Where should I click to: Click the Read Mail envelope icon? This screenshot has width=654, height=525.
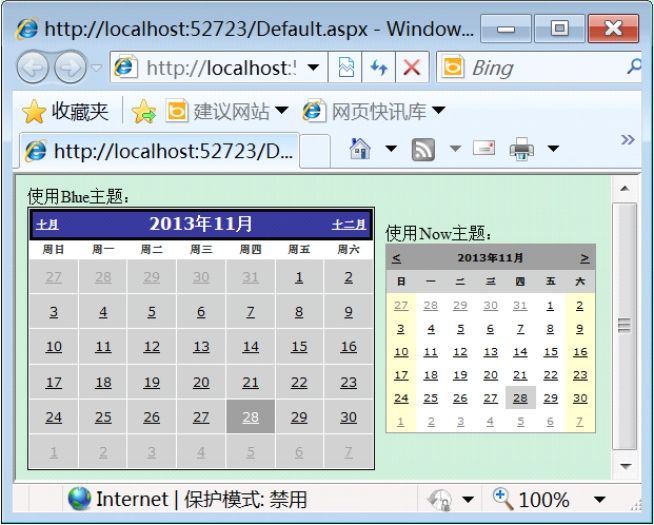(484, 148)
